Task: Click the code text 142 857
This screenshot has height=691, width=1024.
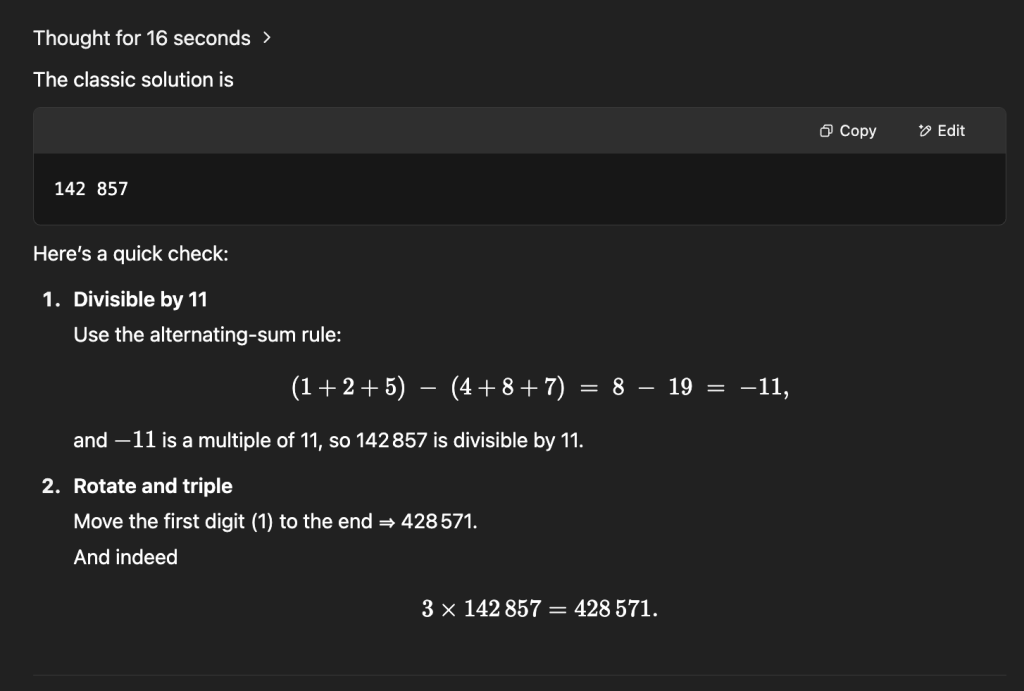Action: 91,189
